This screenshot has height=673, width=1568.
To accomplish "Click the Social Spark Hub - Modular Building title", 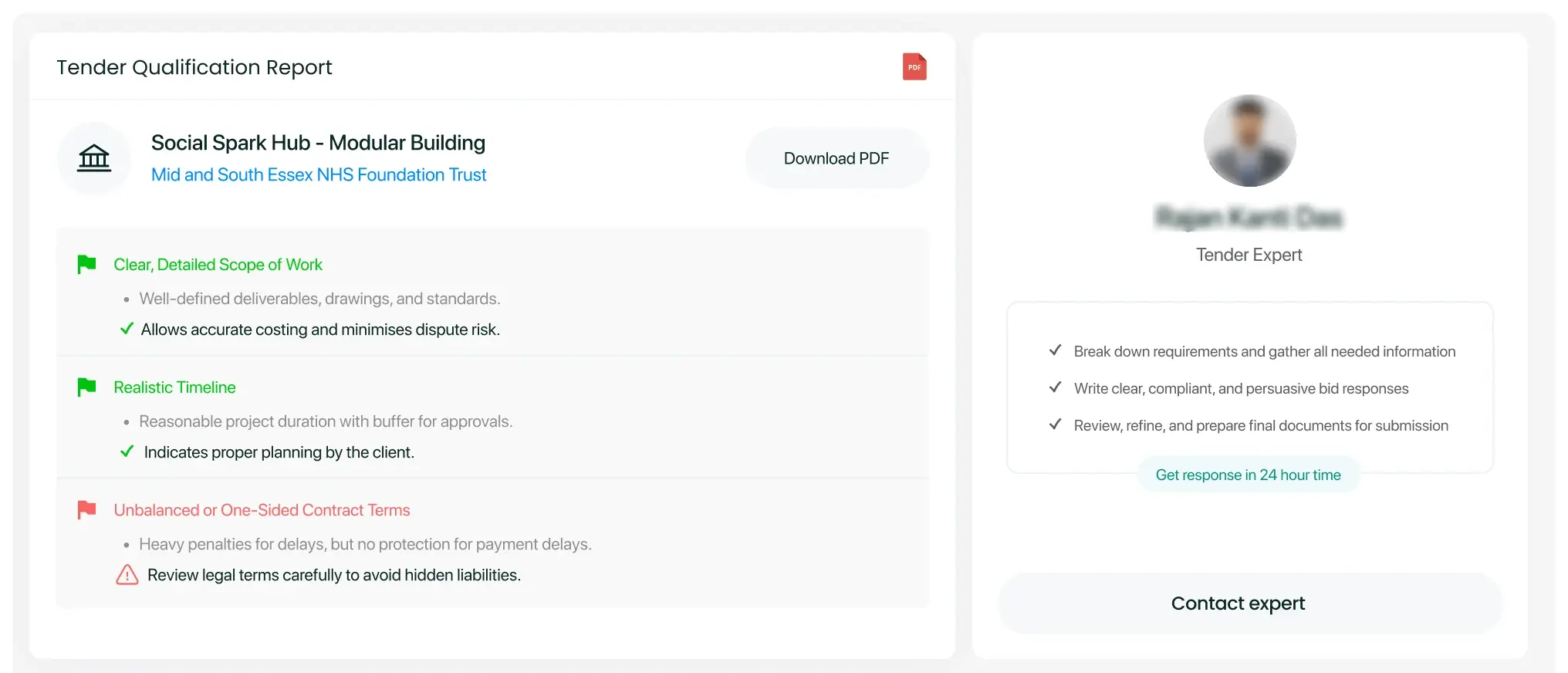I will (x=318, y=143).
